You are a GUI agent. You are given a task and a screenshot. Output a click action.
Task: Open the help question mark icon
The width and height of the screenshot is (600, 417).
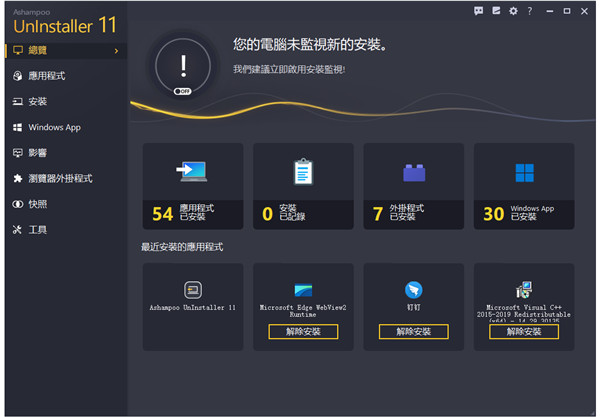tap(530, 11)
